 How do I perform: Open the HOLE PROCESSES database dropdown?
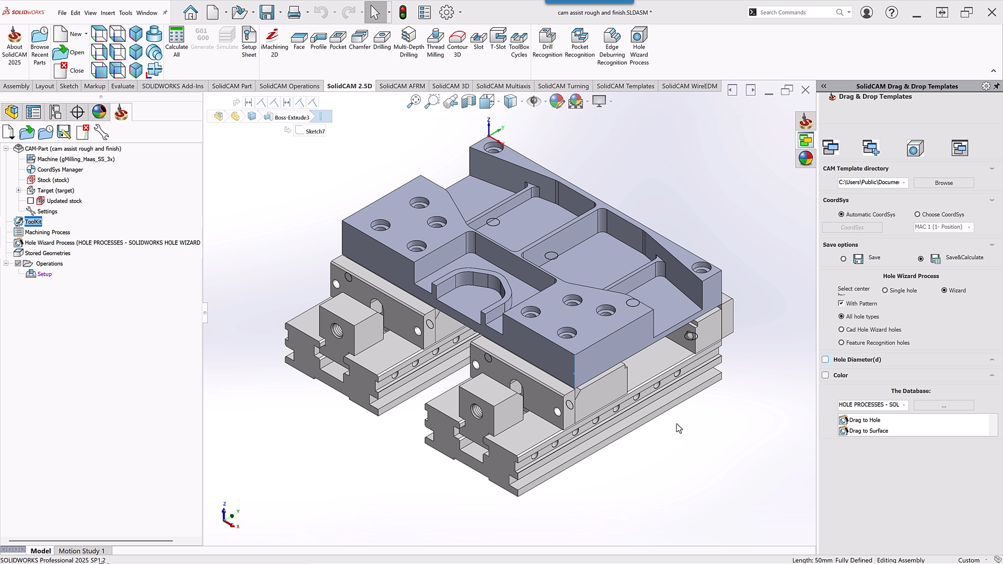(x=904, y=405)
